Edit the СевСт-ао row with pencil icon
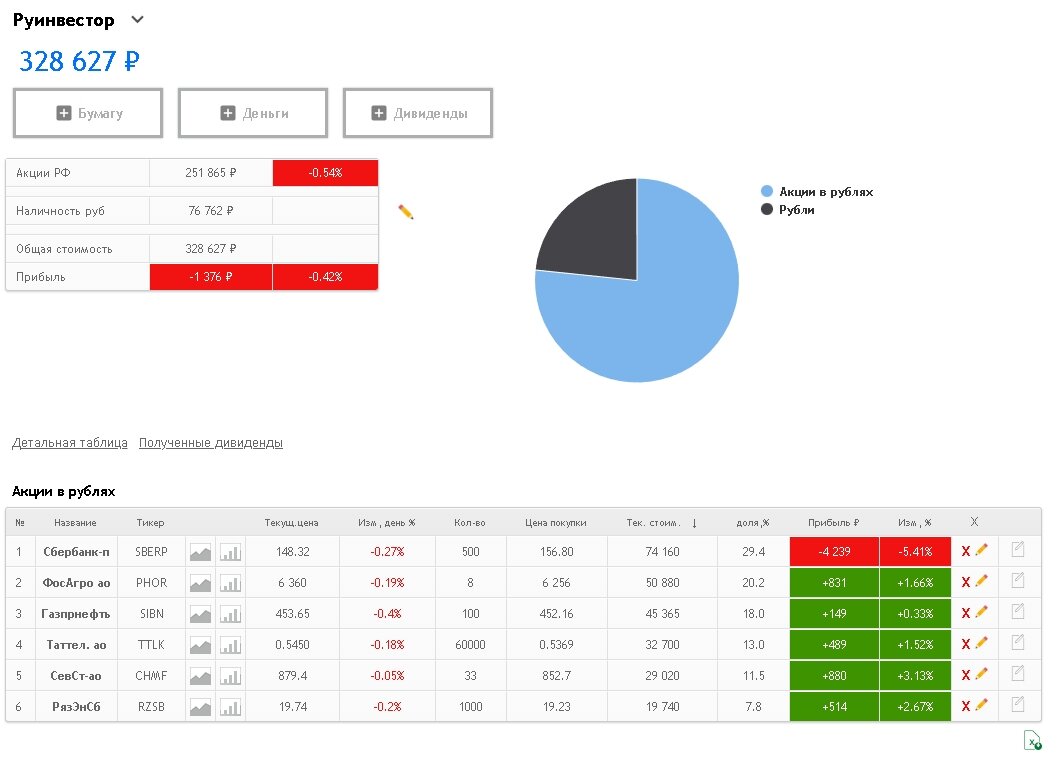The image size is (1061, 757). [981, 674]
